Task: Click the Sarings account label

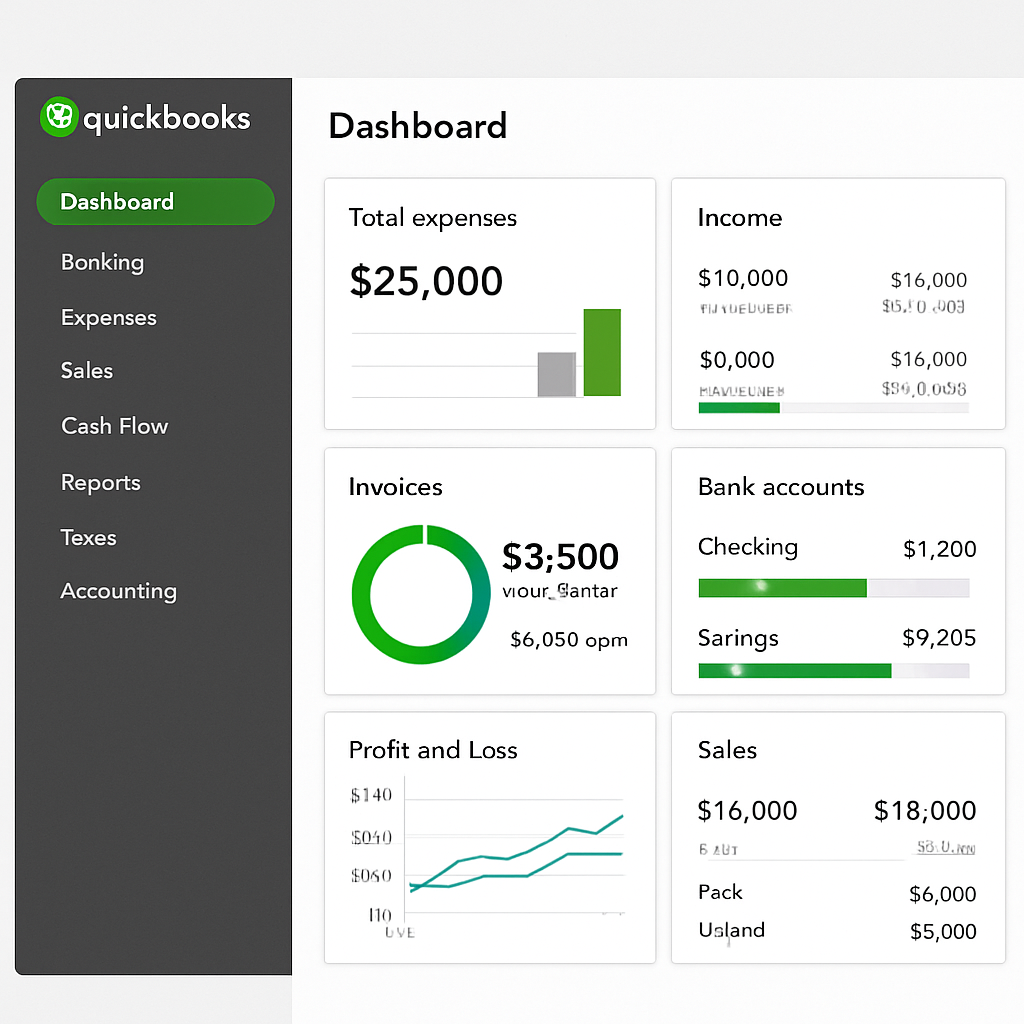Action: [x=739, y=638]
